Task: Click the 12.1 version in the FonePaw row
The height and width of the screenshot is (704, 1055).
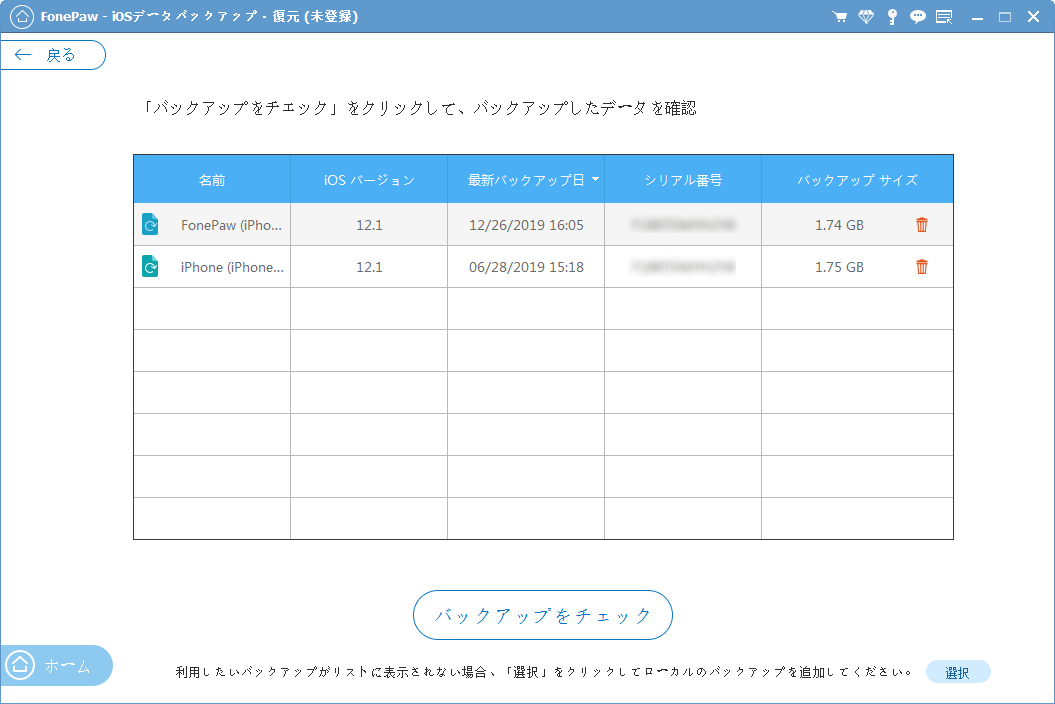Action: [x=369, y=225]
